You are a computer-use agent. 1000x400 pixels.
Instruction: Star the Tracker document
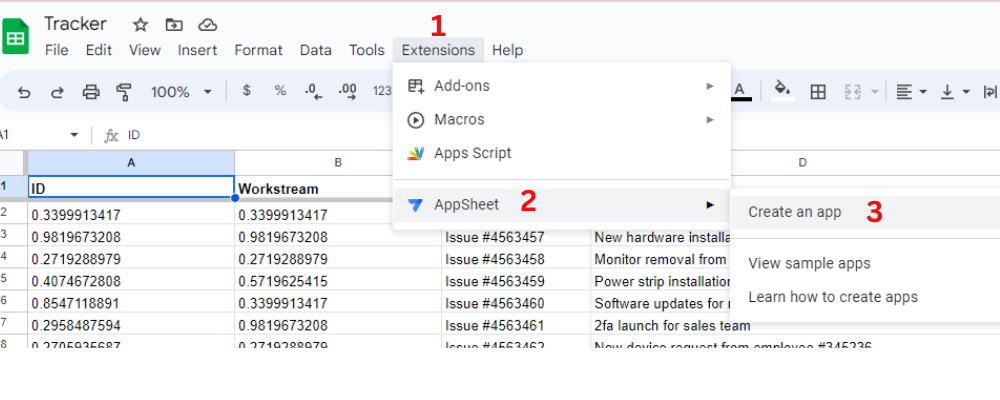click(x=140, y=25)
